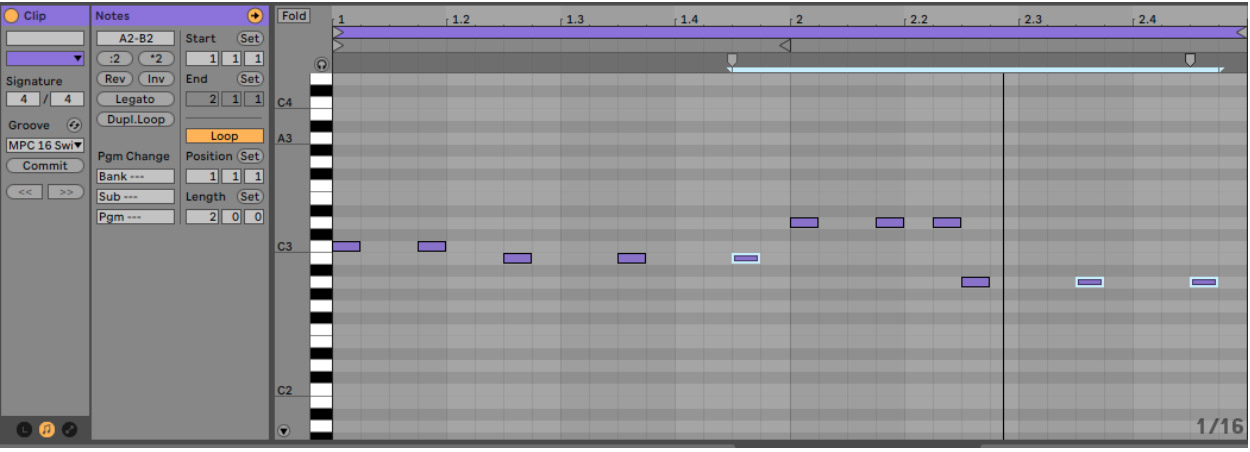Image resolution: width=1250 pixels, height=452 pixels.
Task: Click the Length sixteenths field
Action: tap(256, 217)
